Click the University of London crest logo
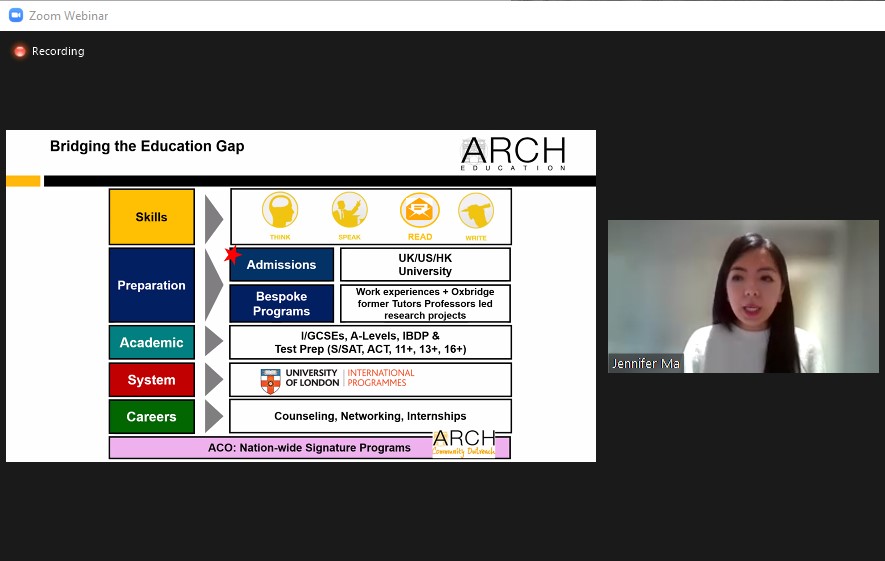Image resolution: width=885 pixels, height=561 pixels. click(x=270, y=381)
